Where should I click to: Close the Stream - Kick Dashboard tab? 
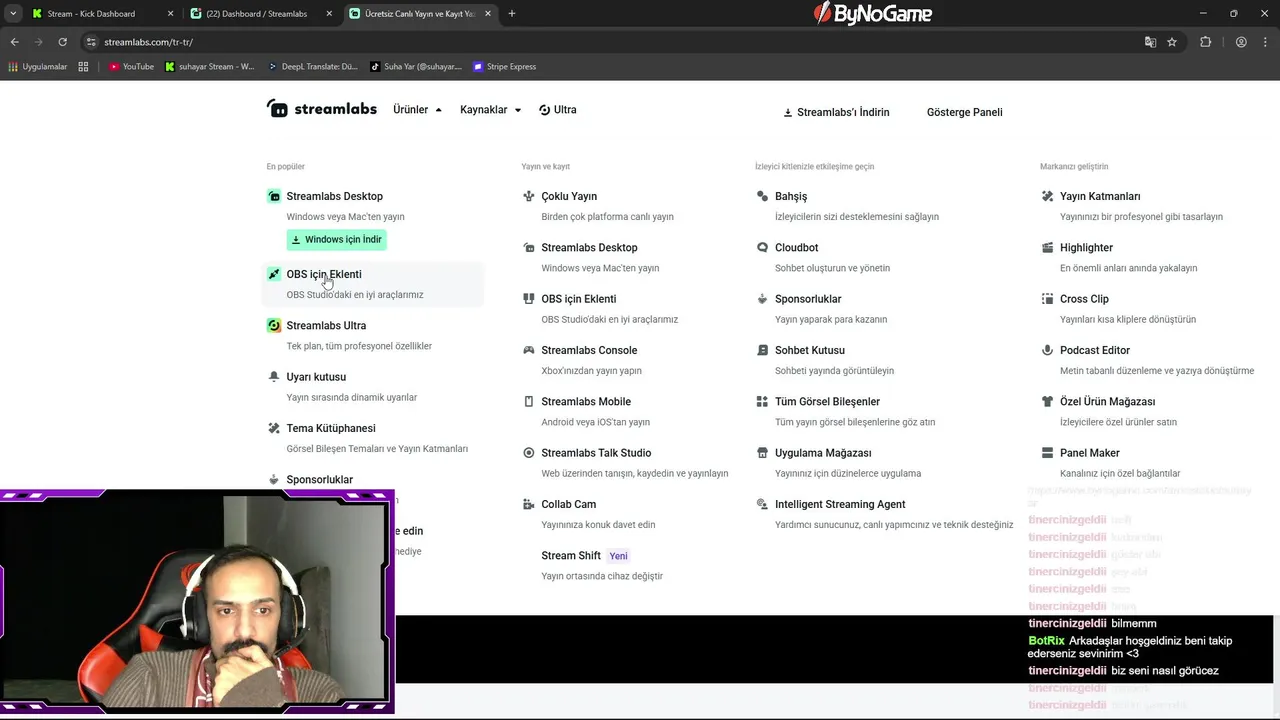(x=170, y=14)
